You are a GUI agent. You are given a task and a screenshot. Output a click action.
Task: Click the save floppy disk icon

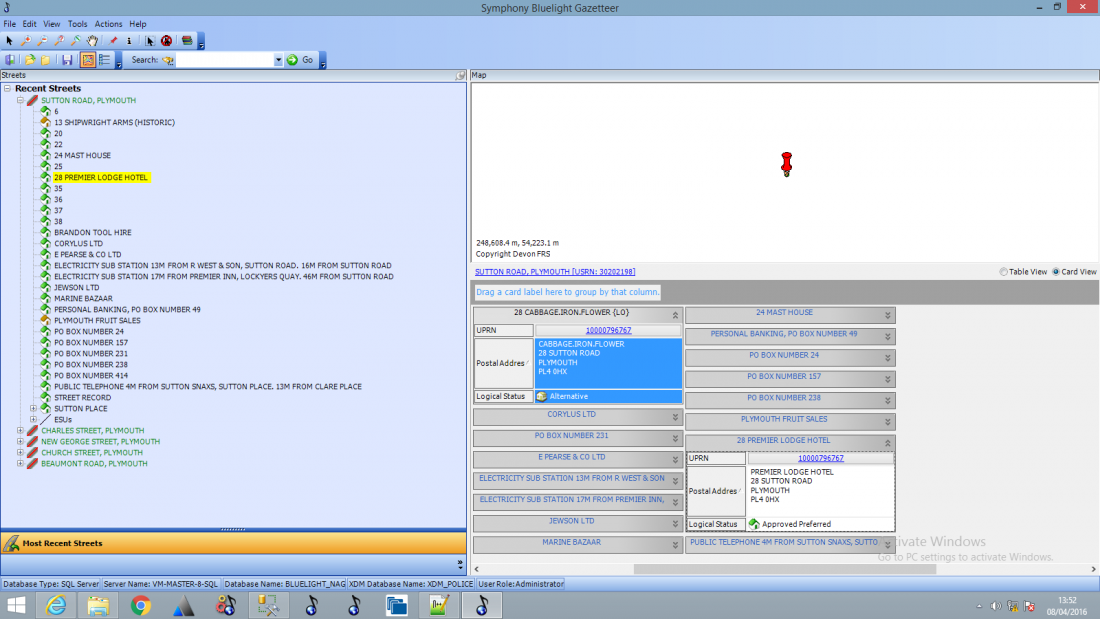point(67,60)
